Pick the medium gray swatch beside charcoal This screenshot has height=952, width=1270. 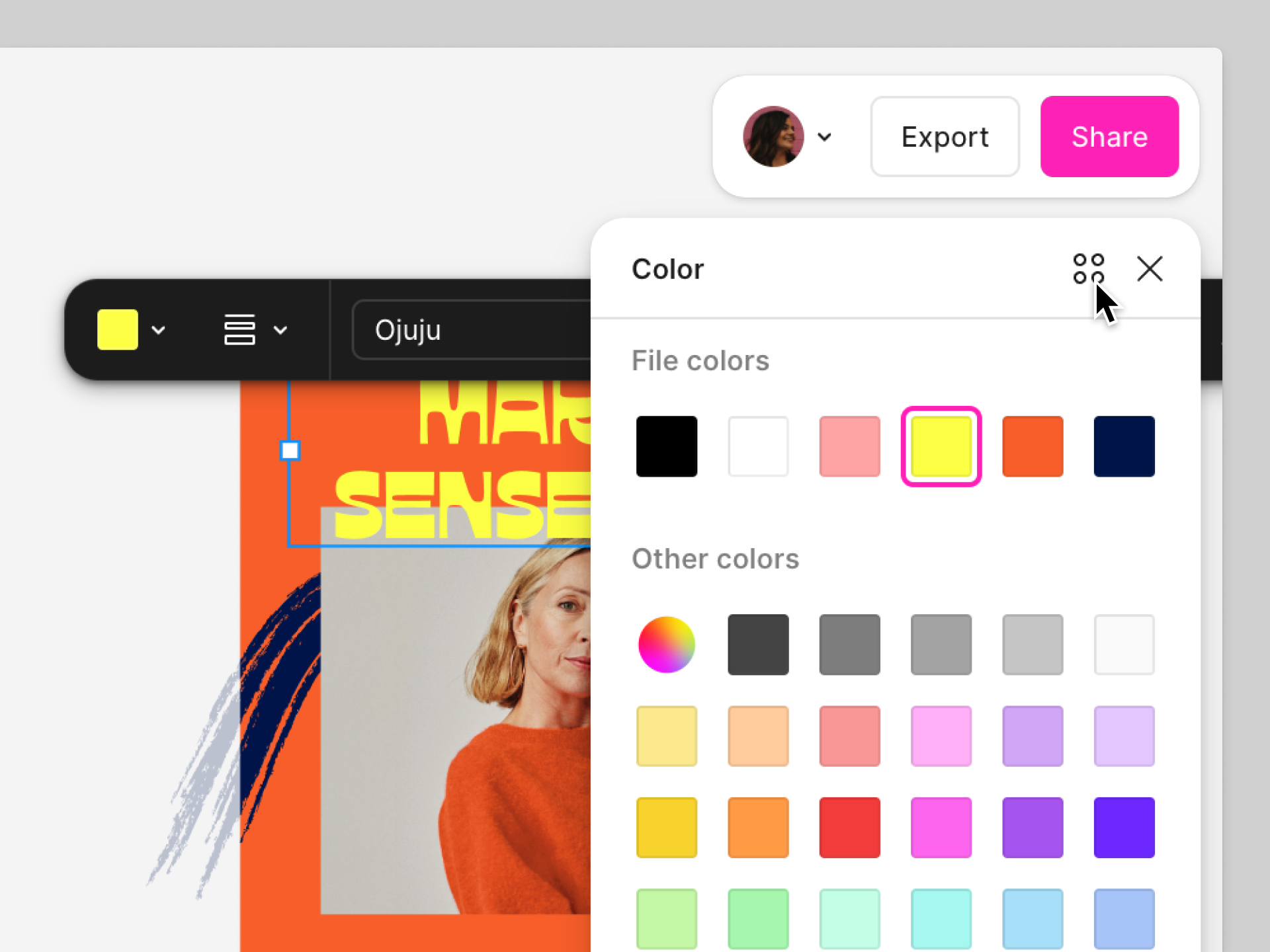849,645
